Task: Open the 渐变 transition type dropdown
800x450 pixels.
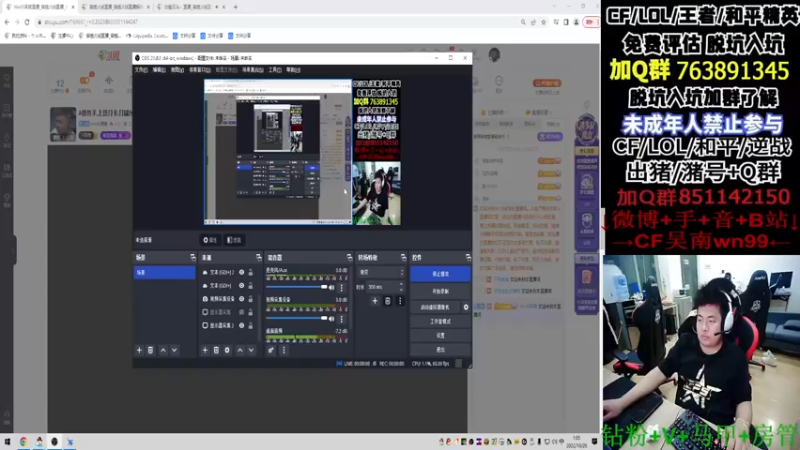Action: tap(381, 272)
